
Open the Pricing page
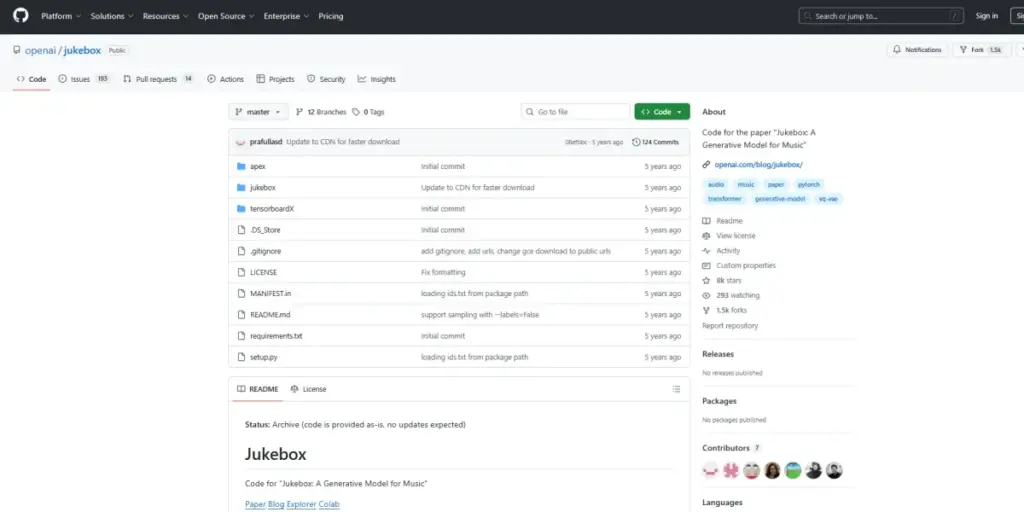point(330,16)
